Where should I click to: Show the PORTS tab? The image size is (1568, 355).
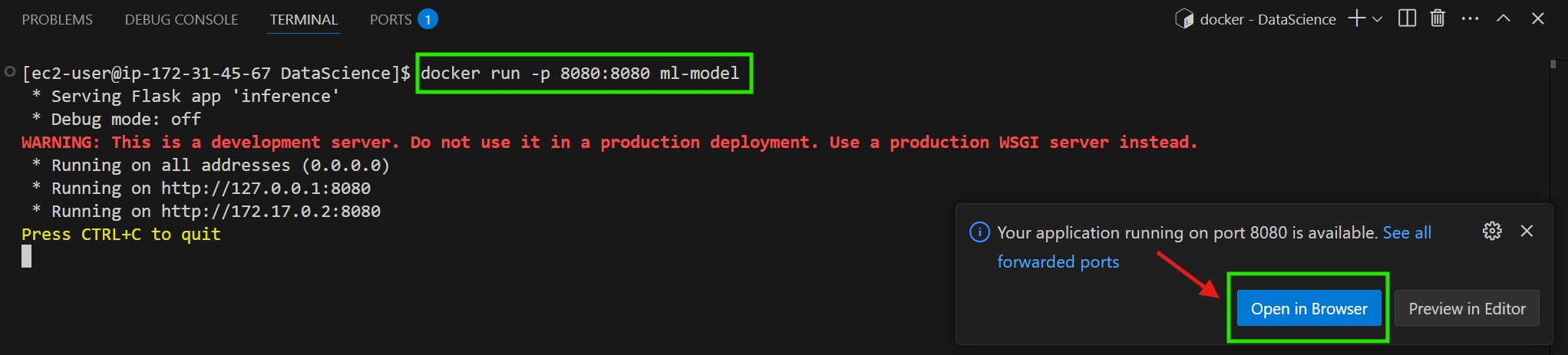(391, 19)
